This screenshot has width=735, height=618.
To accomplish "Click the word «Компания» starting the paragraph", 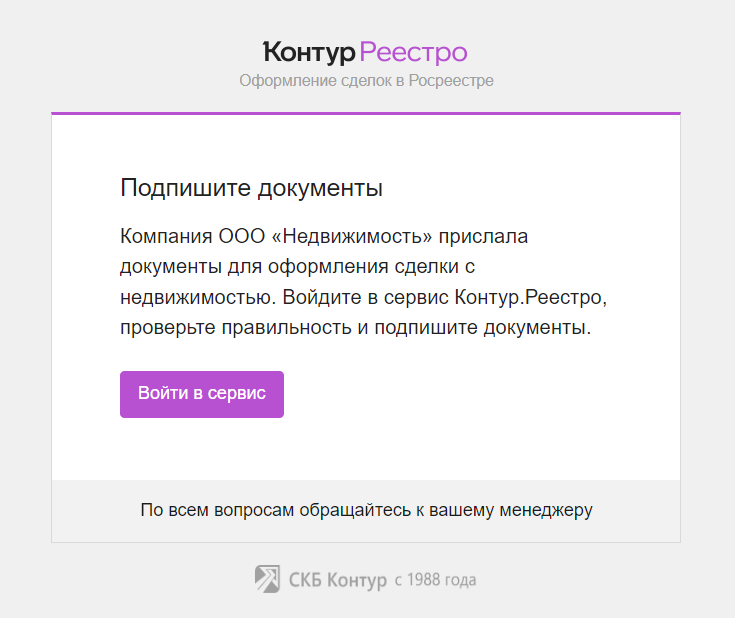I will [166, 236].
